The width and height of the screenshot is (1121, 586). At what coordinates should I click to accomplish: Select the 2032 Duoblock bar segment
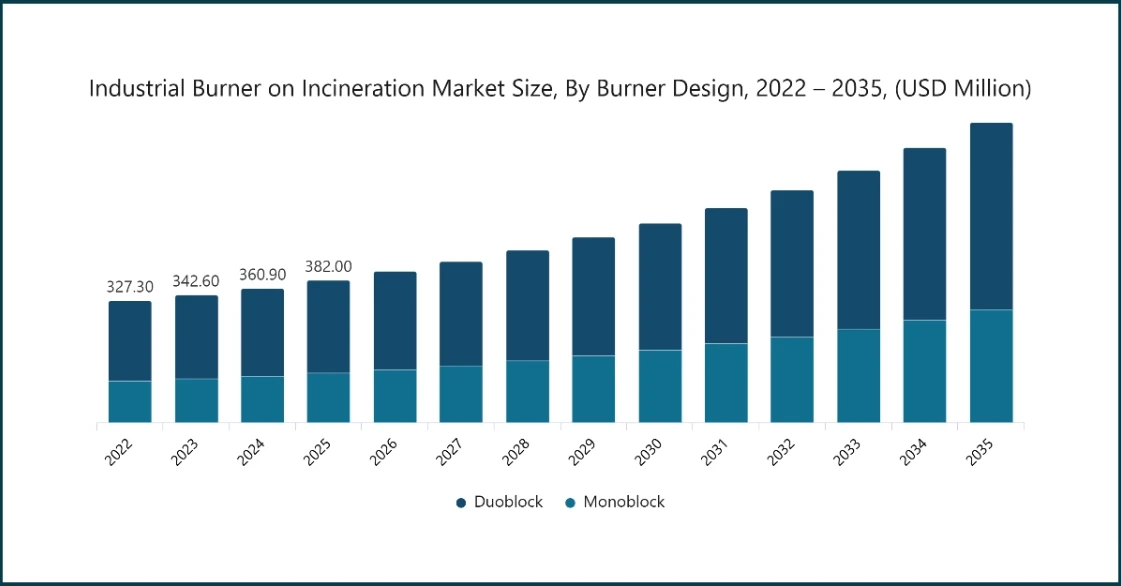(792, 264)
